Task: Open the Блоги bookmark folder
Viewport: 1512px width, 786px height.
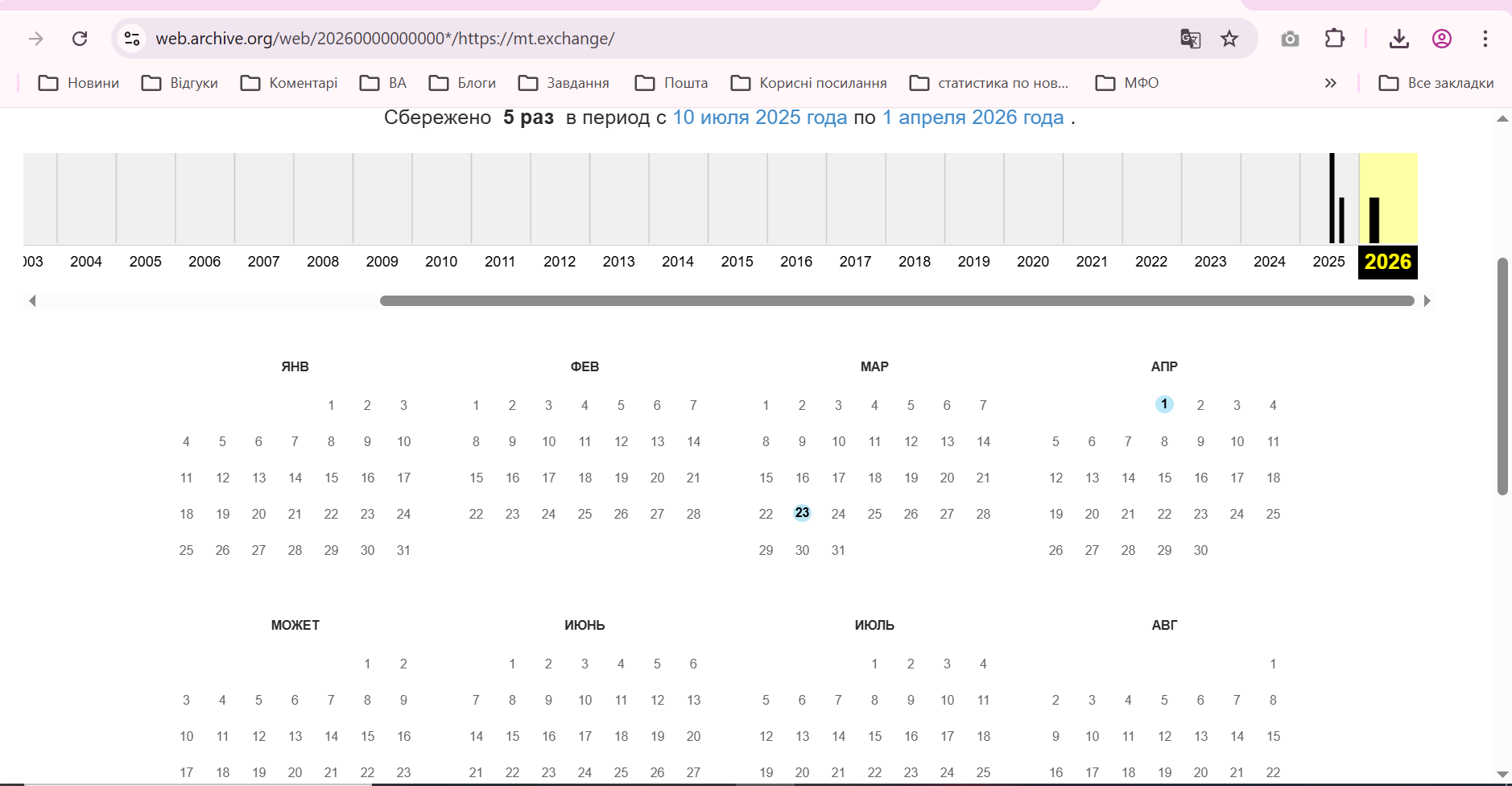Action: pos(462,83)
